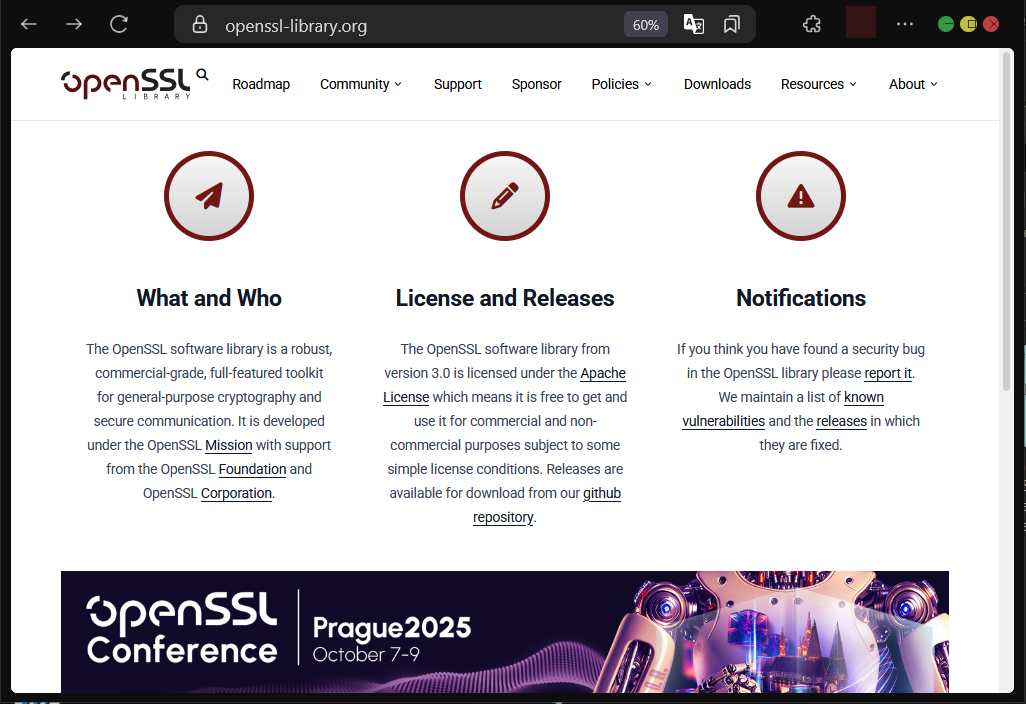The image size is (1026, 704).
Task: Follow the Mission link
Action: point(228,445)
